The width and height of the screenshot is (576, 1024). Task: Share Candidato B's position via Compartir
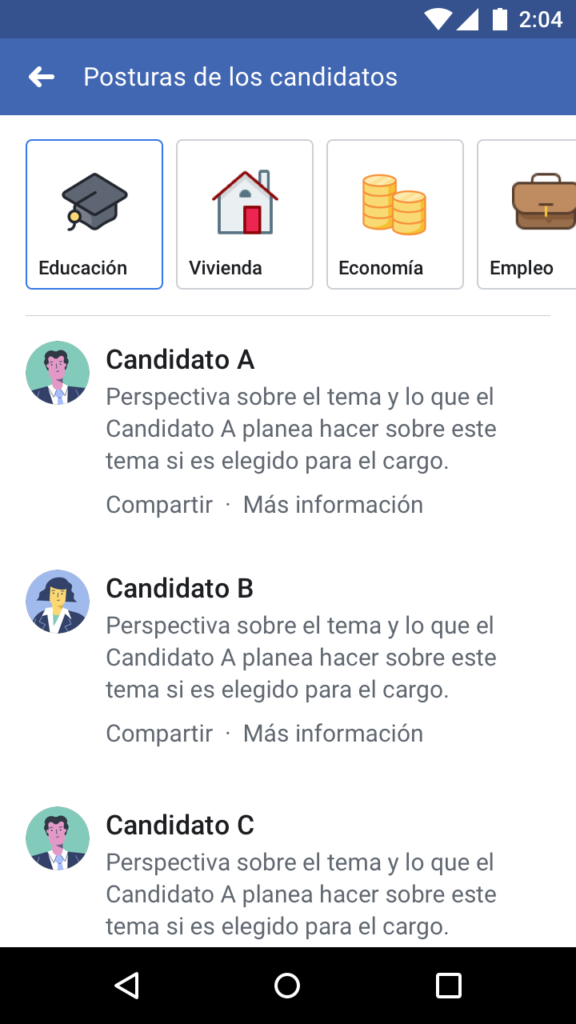(x=159, y=733)
